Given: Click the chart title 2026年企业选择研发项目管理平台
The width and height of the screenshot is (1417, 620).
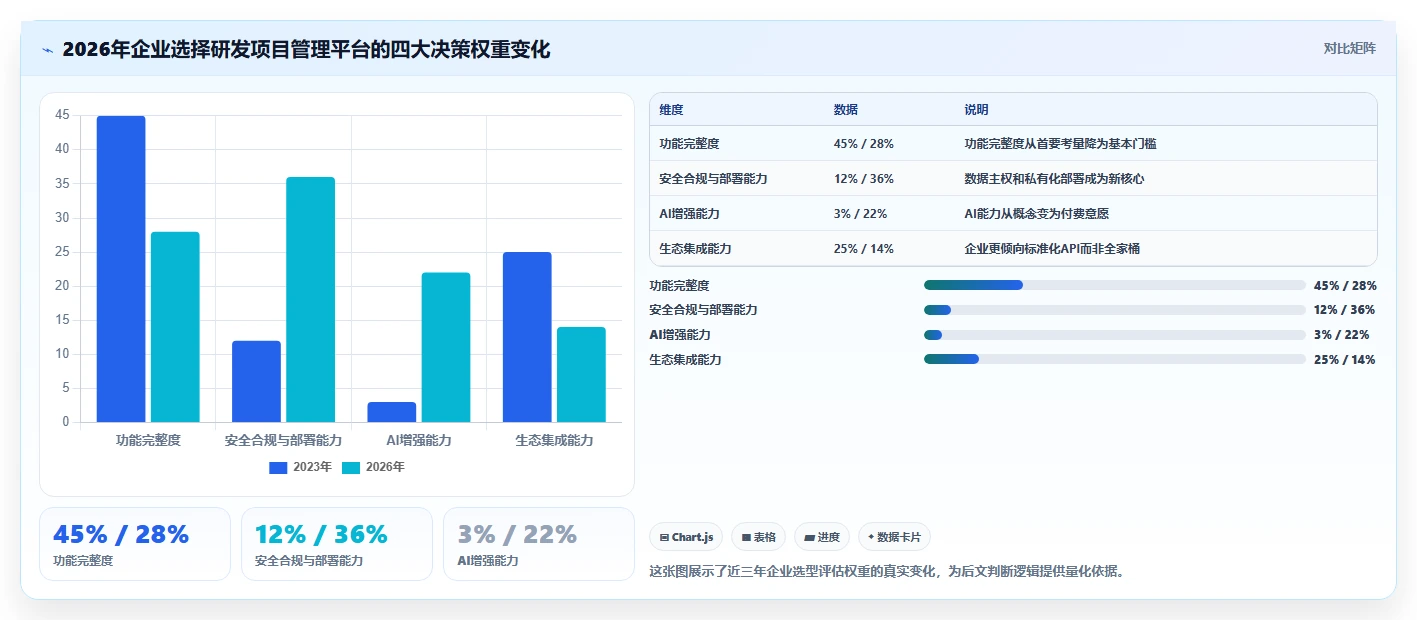Looking at the screenshot, I should point(306,49).
